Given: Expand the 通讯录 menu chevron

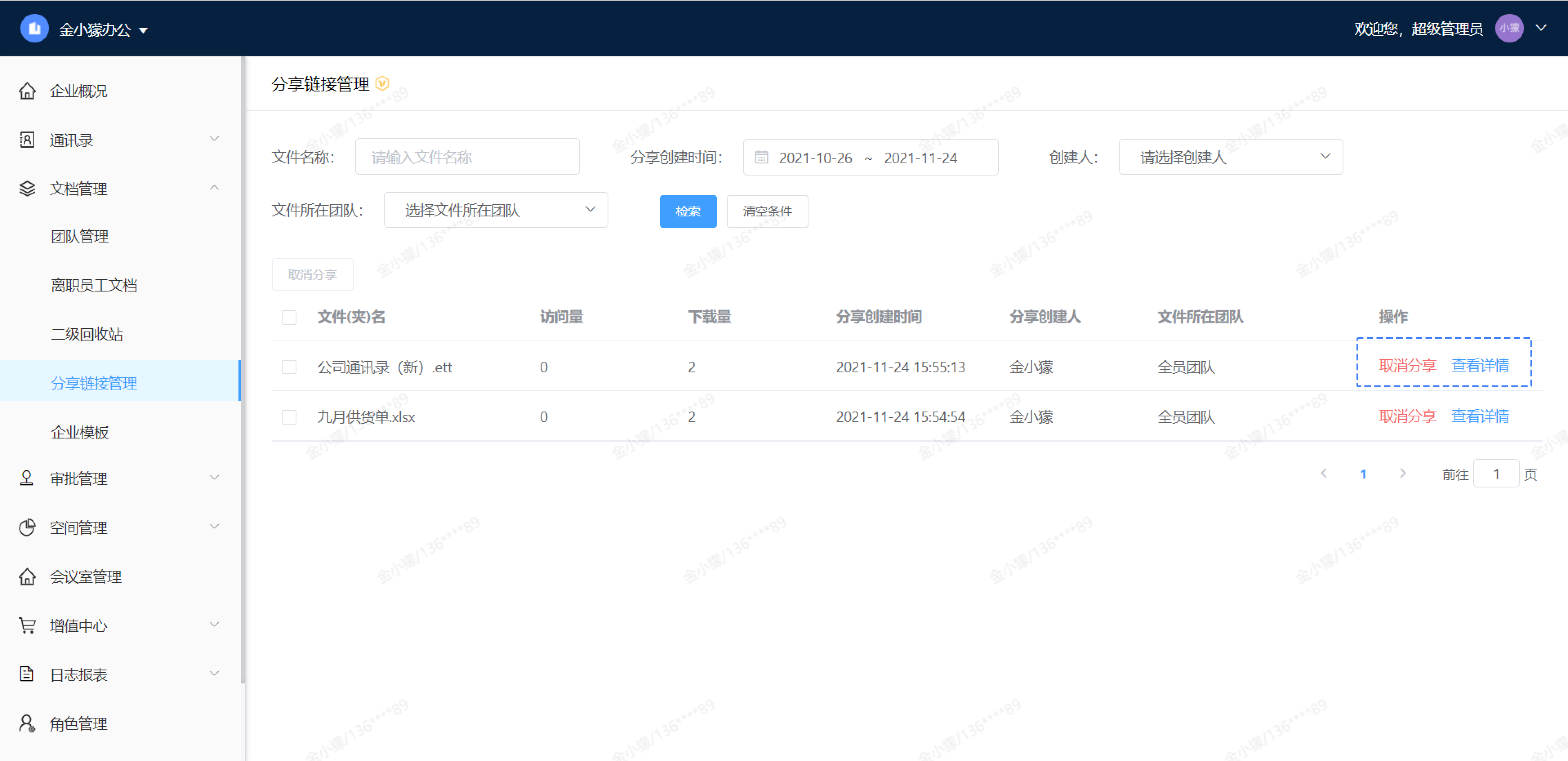Looking at the screenshot, I should pyautogui.click(x=214, y=139).
